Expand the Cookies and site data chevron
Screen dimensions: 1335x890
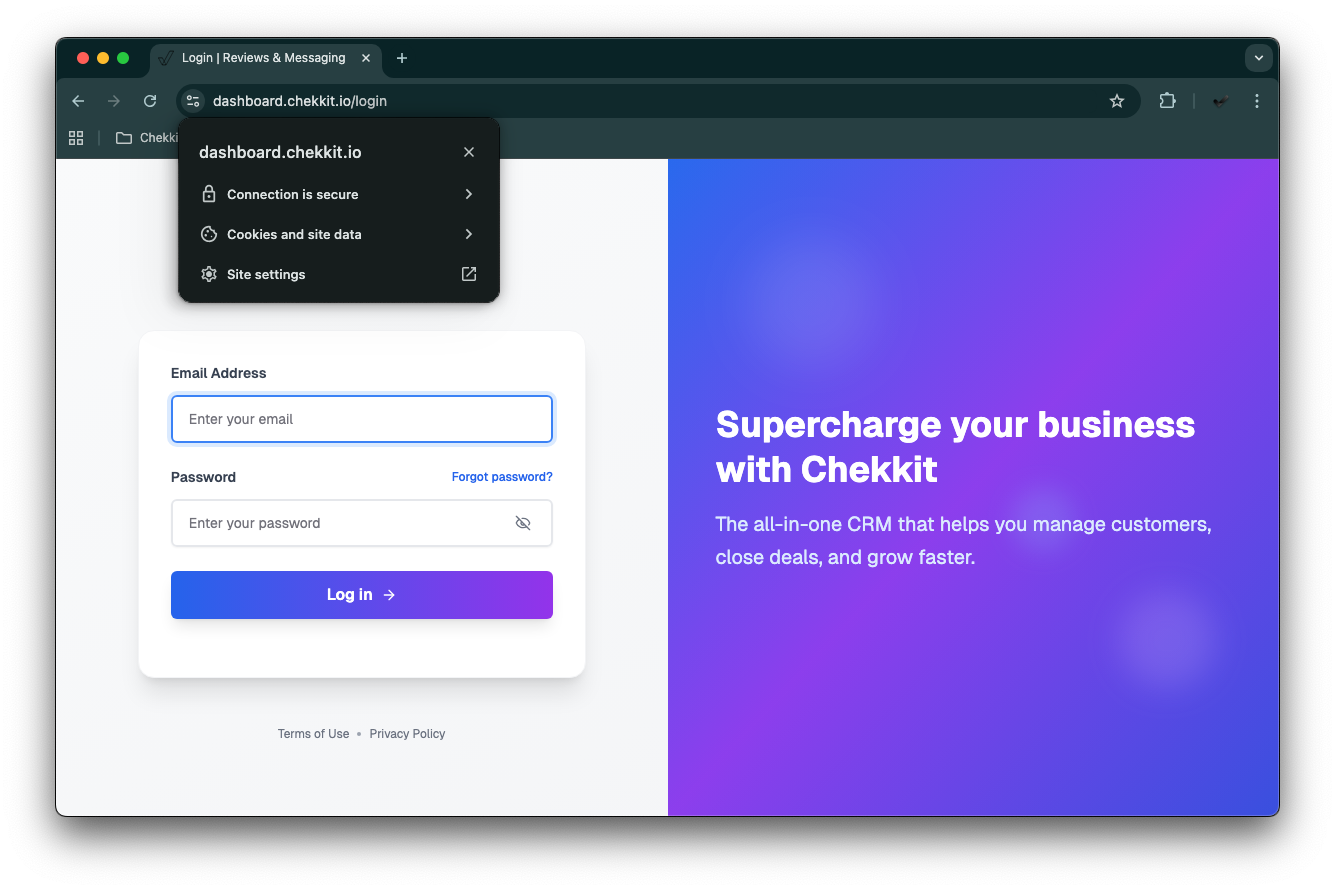[469, 234]
